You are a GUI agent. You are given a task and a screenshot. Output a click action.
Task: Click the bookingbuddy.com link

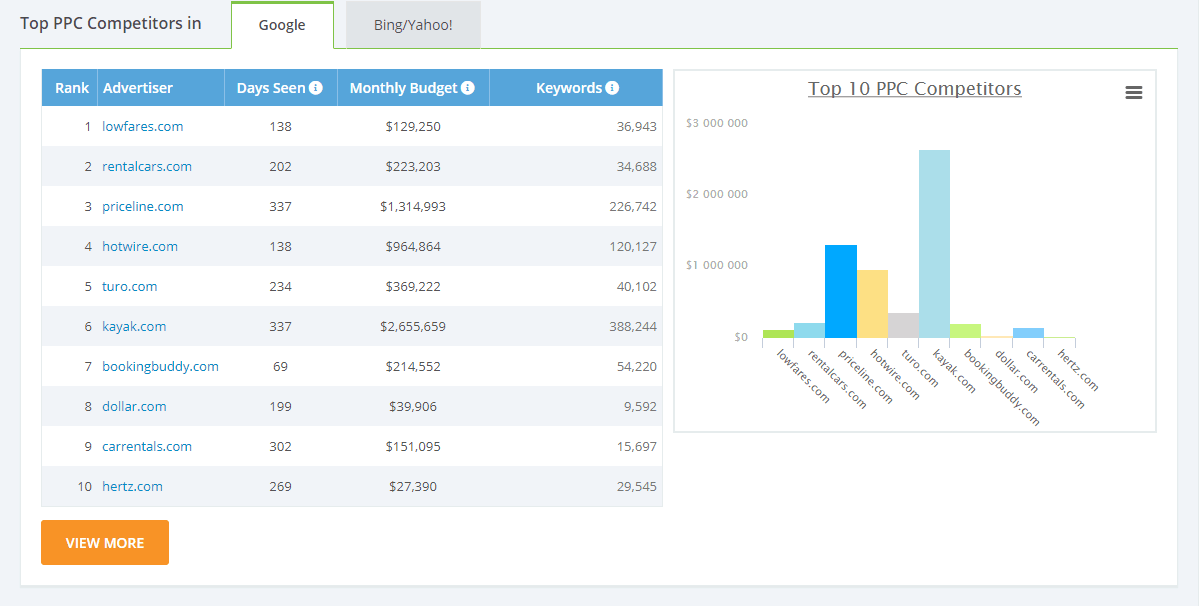[x=160, y=366]
